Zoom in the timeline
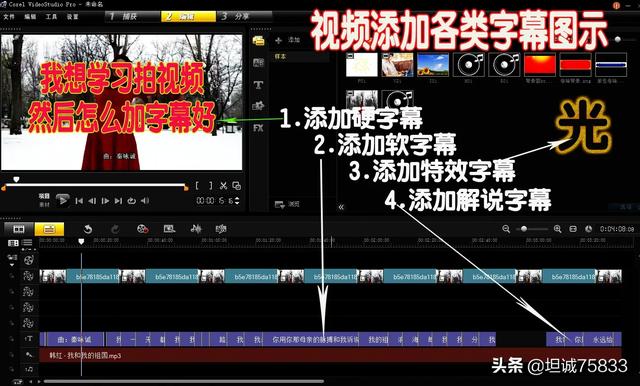This screenshot has height=386, width=640. point(558,229)
